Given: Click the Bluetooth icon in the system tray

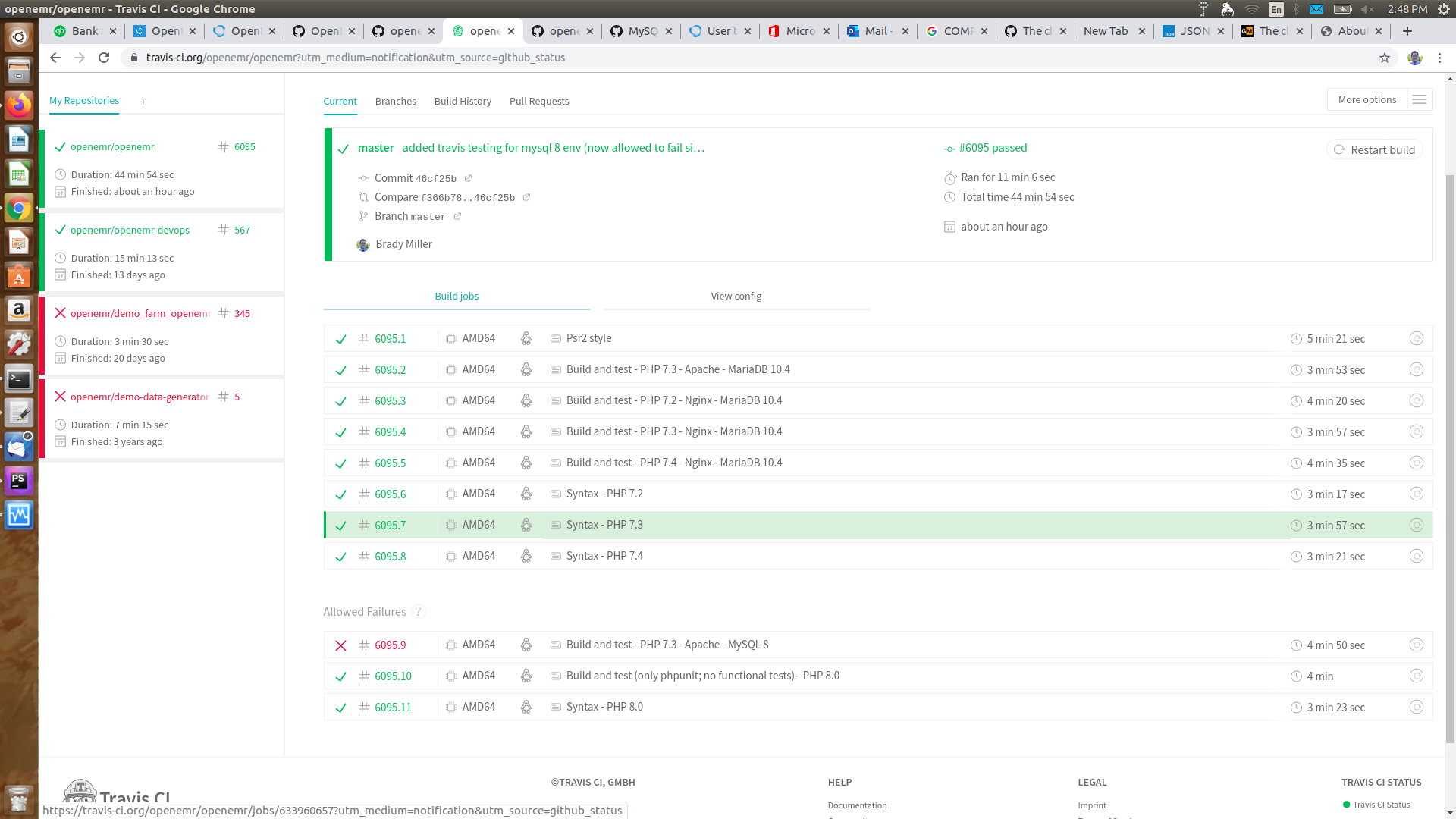Looking at the screenshot, I should pos(1296,9).
